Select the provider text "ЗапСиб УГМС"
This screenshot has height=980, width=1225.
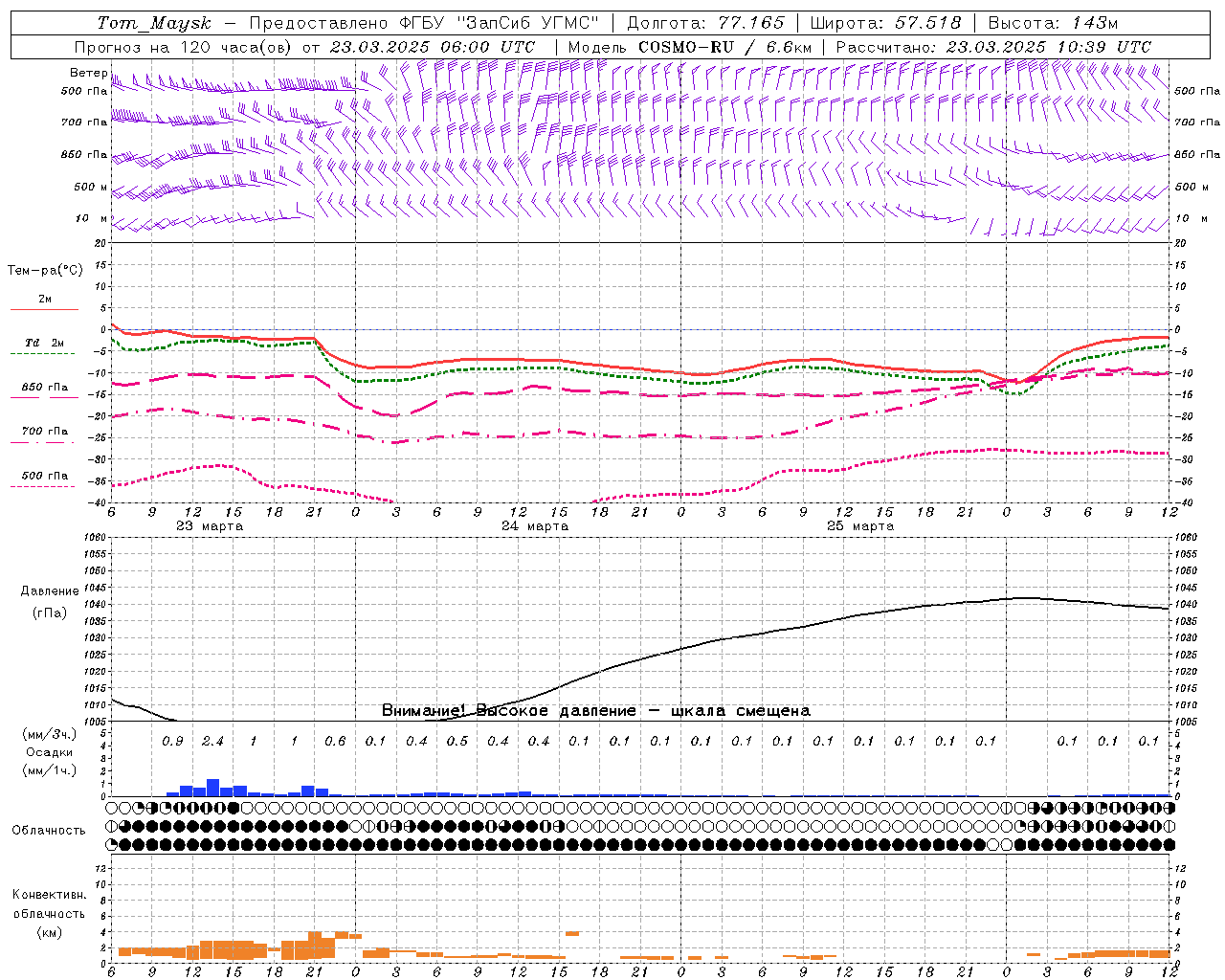coord(529,23)
